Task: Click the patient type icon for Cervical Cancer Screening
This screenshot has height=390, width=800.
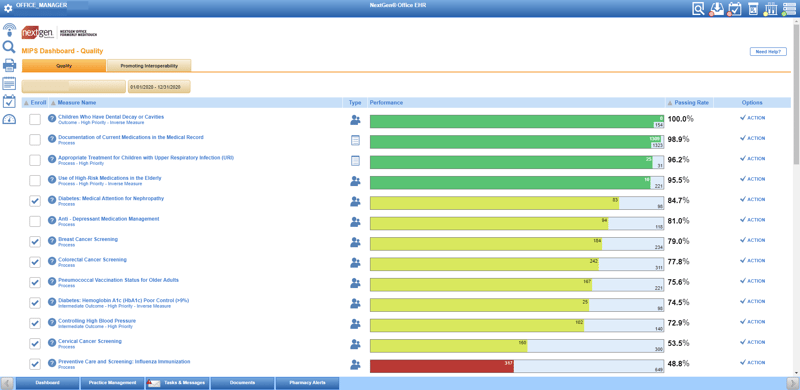Action: (x=355, y=345)
